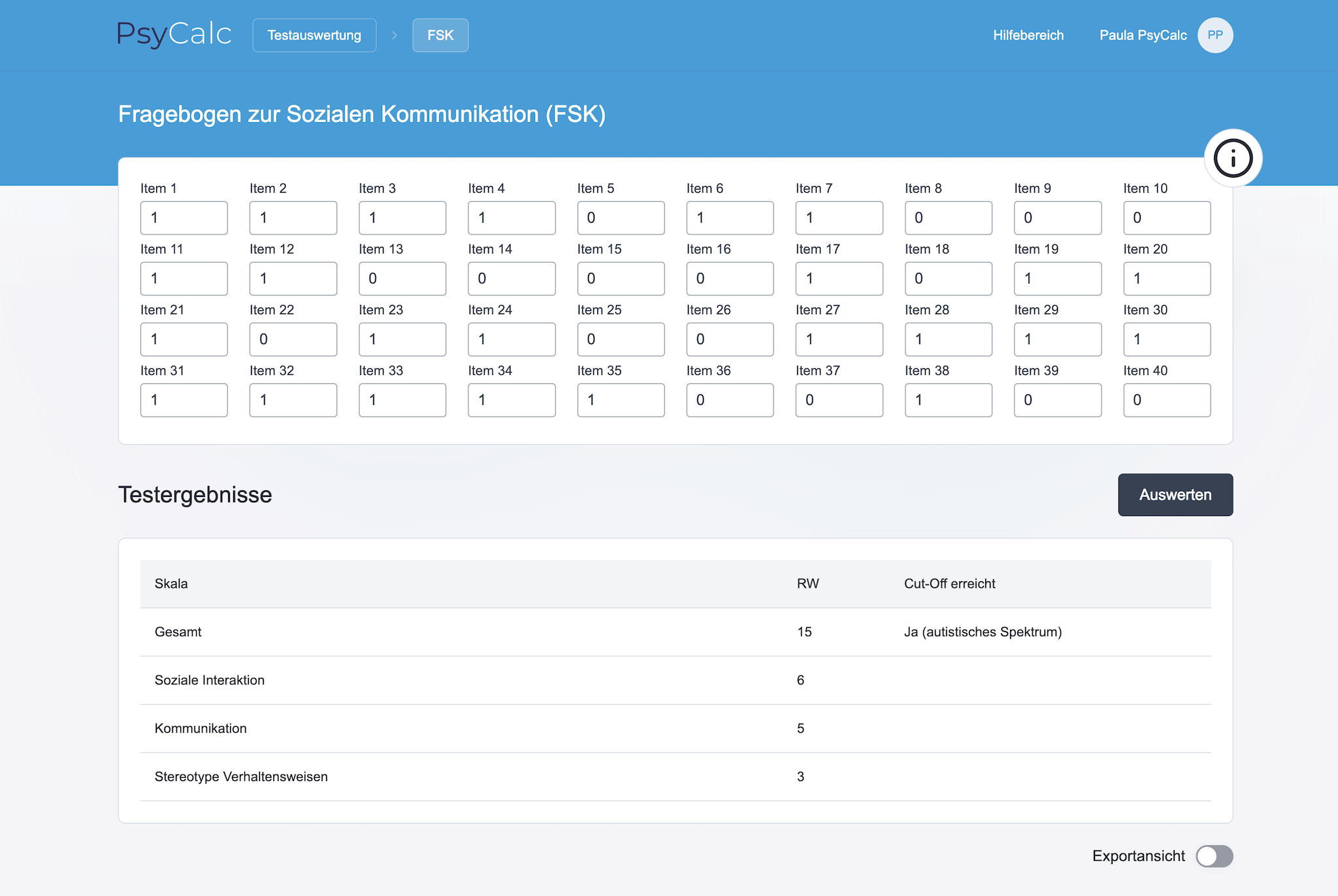
Task: Focus the Item 37 input field
Action: [x=839, y=400]
